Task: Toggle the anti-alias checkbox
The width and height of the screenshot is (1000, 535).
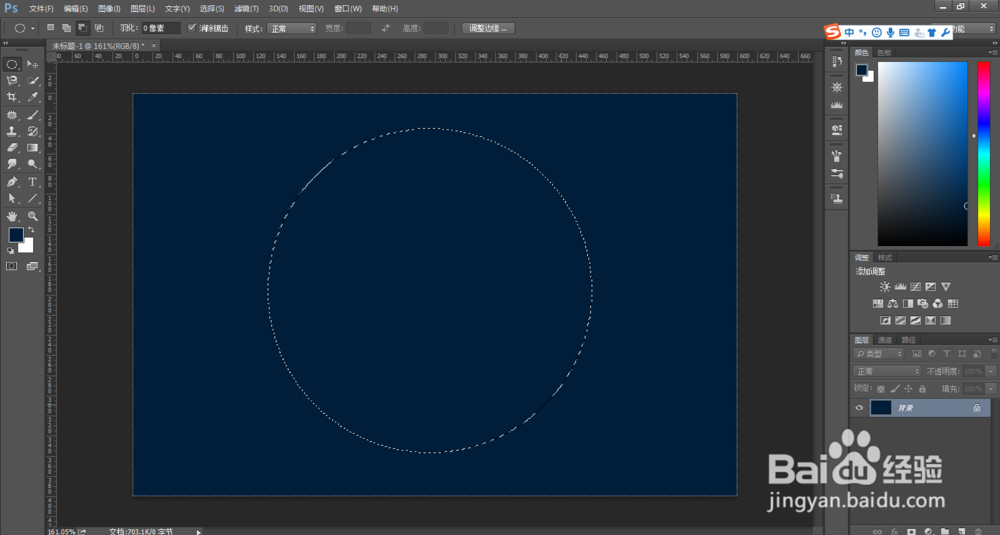Action: click(192, 28)
